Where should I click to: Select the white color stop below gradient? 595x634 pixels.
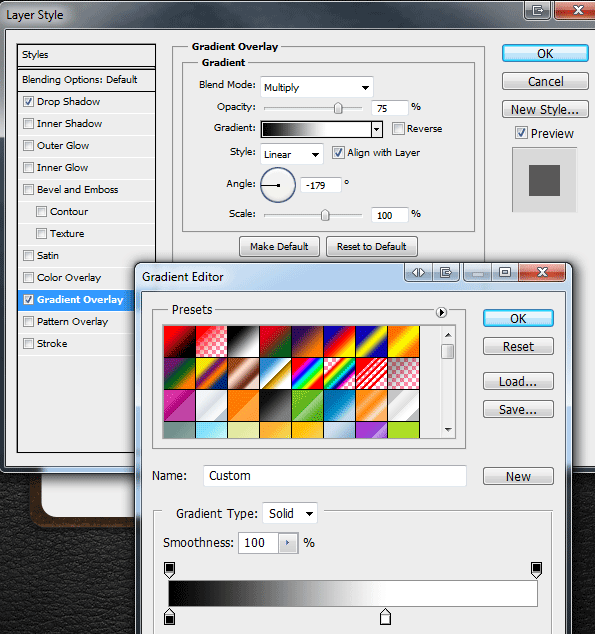(x=385, y=617)
